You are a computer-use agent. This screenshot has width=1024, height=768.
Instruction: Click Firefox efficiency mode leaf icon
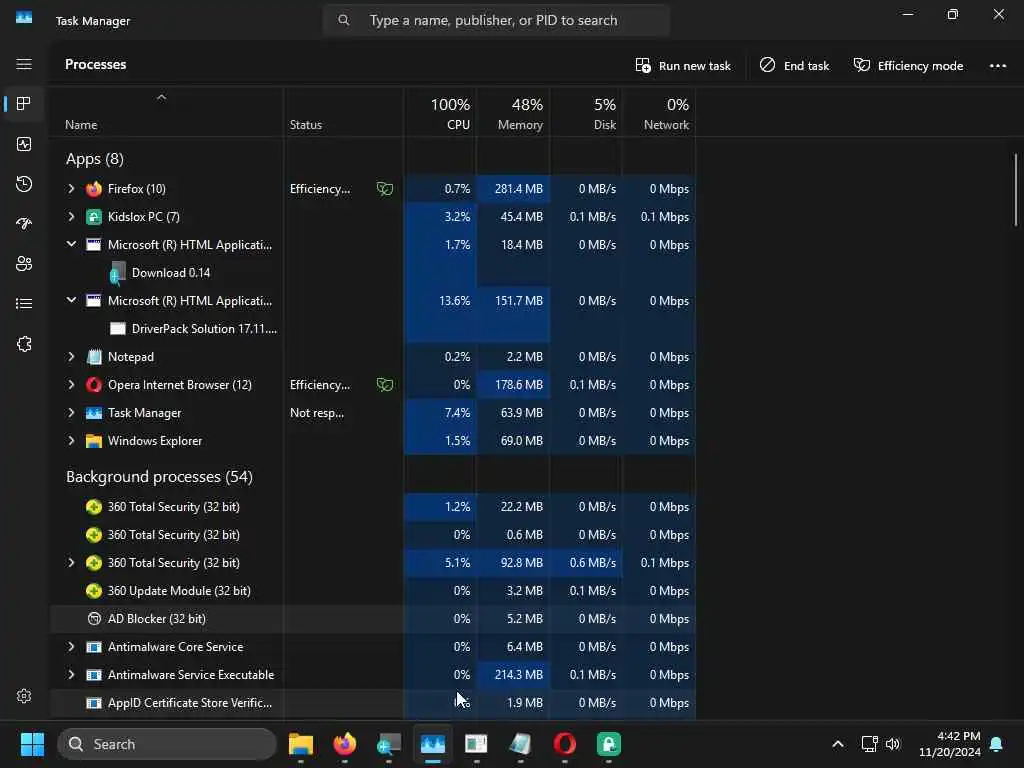[x=385, y=189]
